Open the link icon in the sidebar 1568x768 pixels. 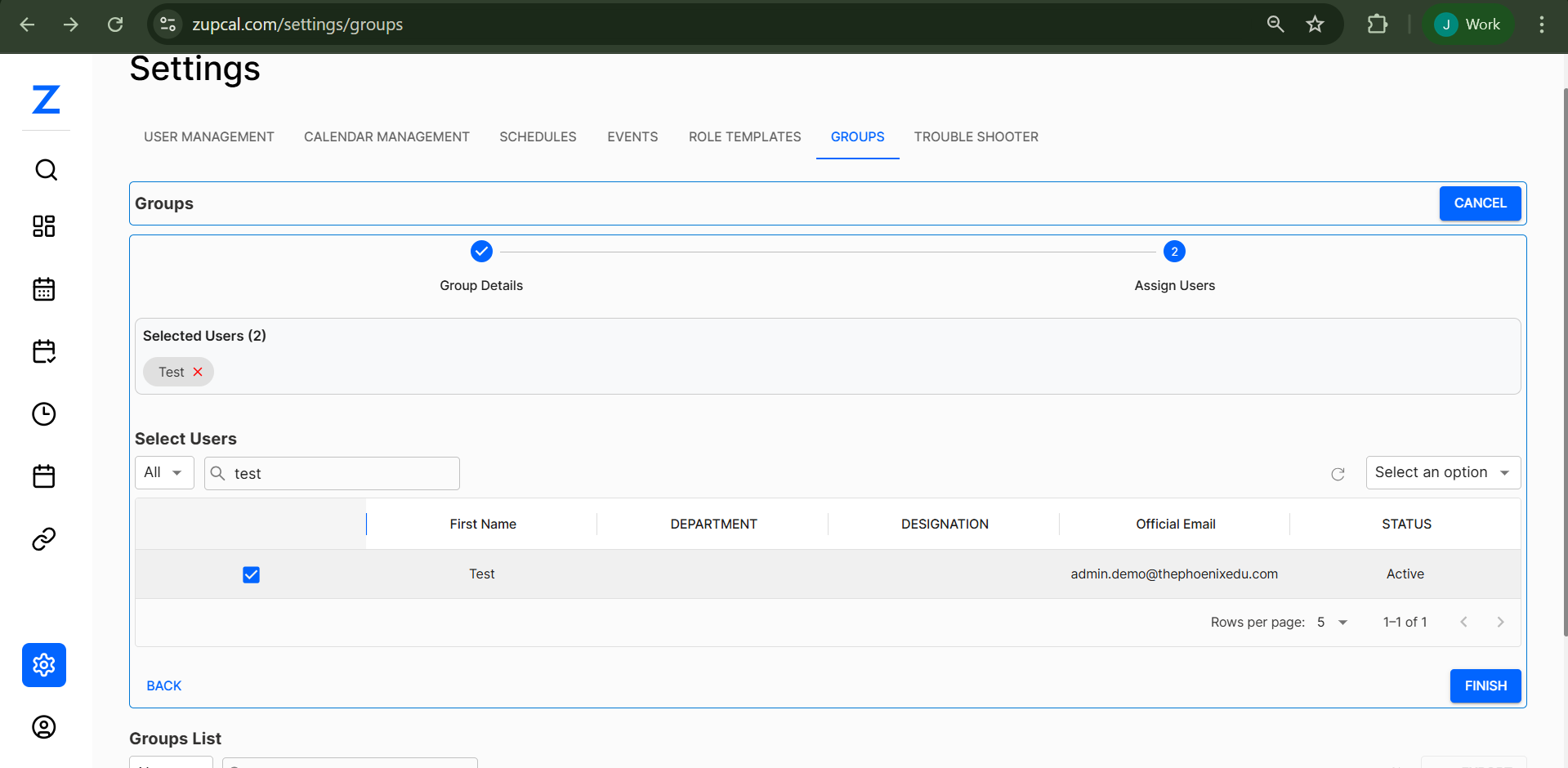point(44,538)
